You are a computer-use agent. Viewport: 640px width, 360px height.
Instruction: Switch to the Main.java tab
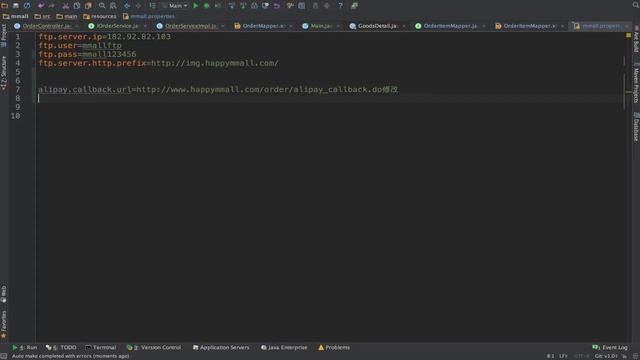(321, 26)
